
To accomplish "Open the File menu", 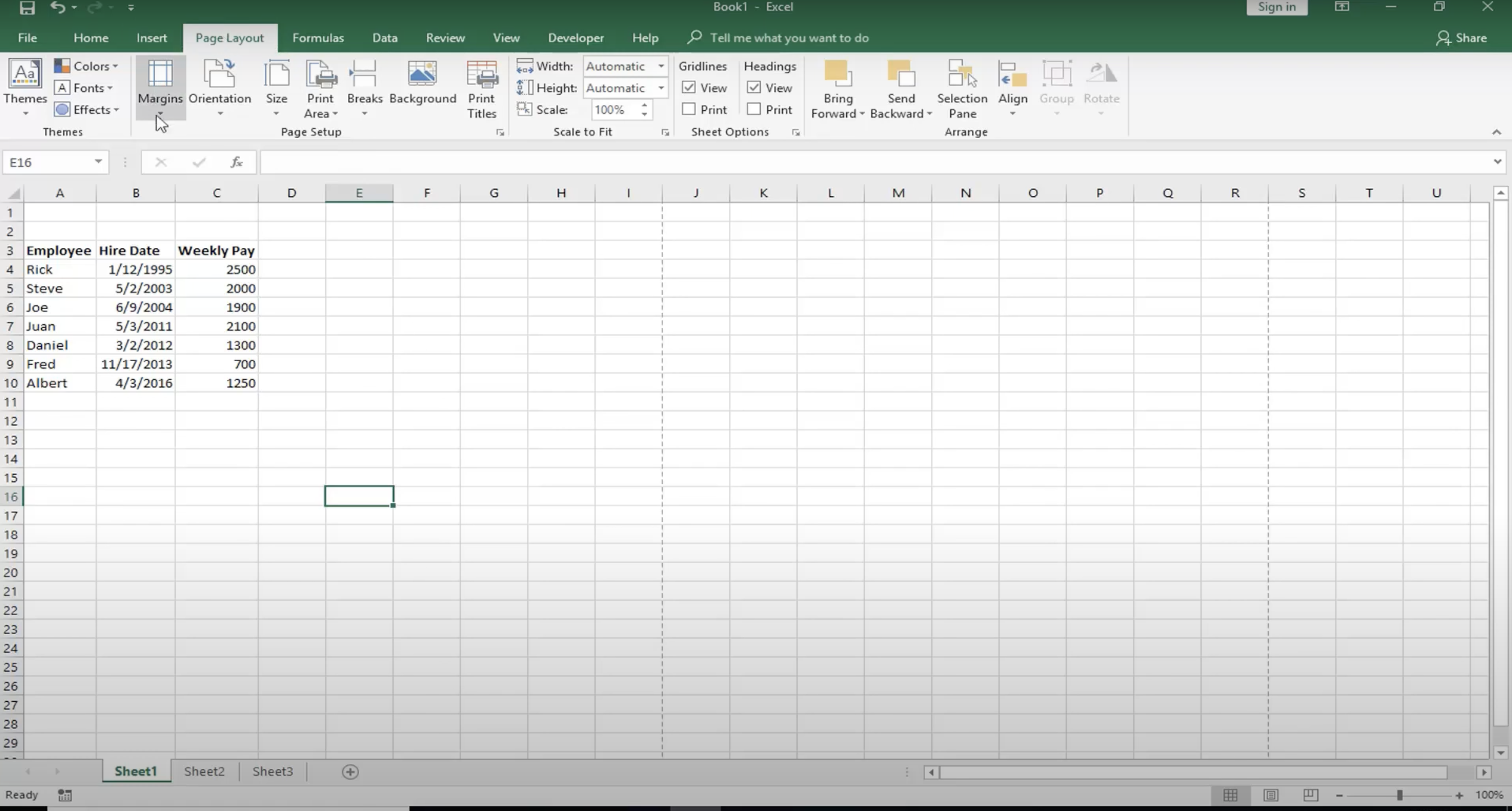I will point(28,38).
